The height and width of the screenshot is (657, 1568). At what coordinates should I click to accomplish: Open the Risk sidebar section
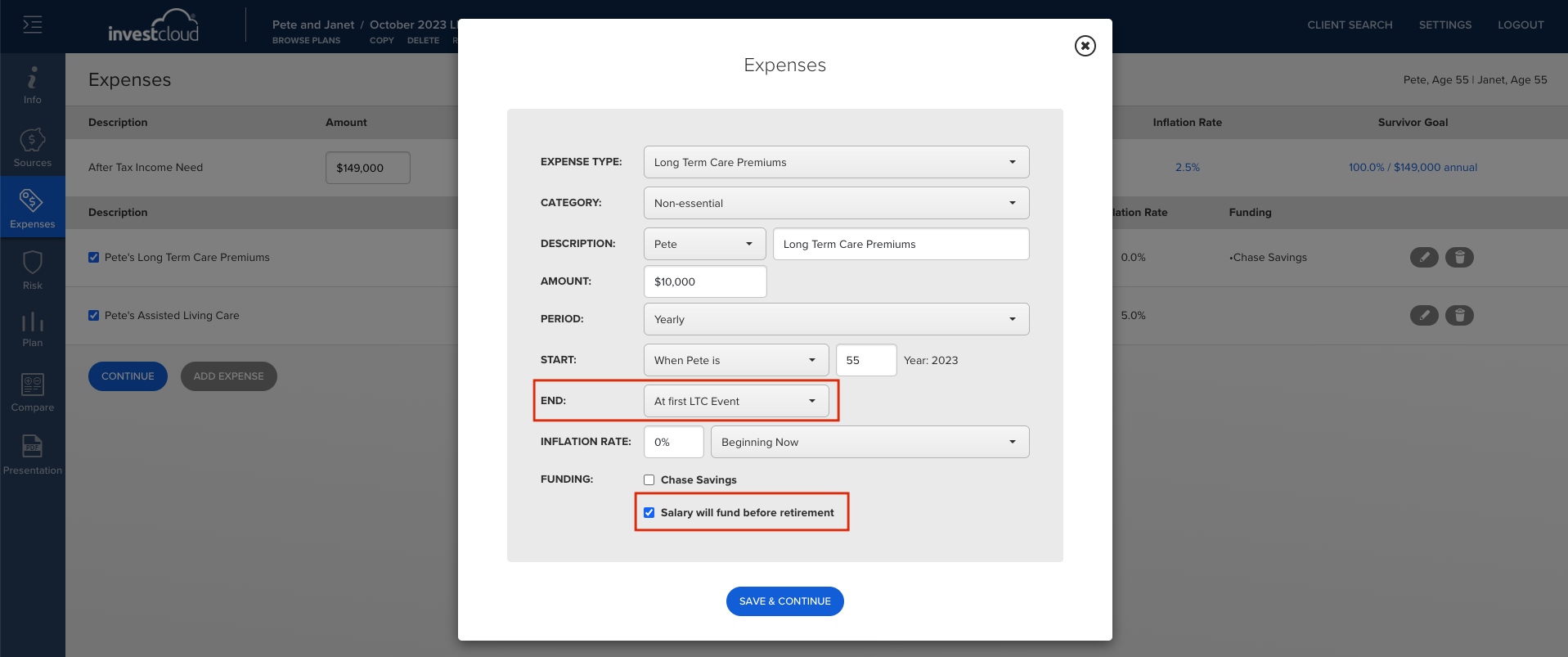(32, 270)
